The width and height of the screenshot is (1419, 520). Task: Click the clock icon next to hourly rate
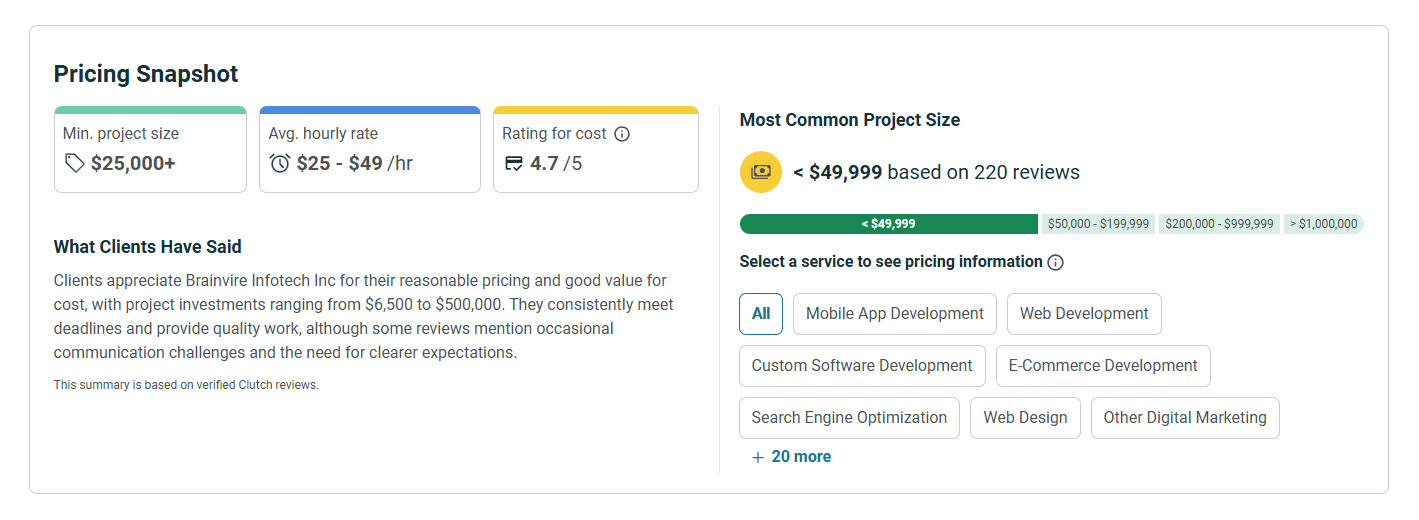coord(280,163)
